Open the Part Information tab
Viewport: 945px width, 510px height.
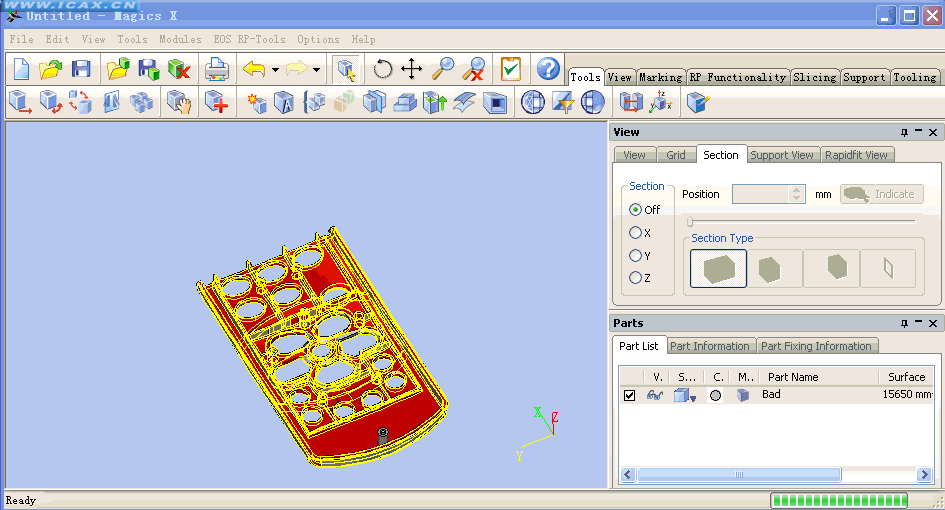tap(710, 346)
